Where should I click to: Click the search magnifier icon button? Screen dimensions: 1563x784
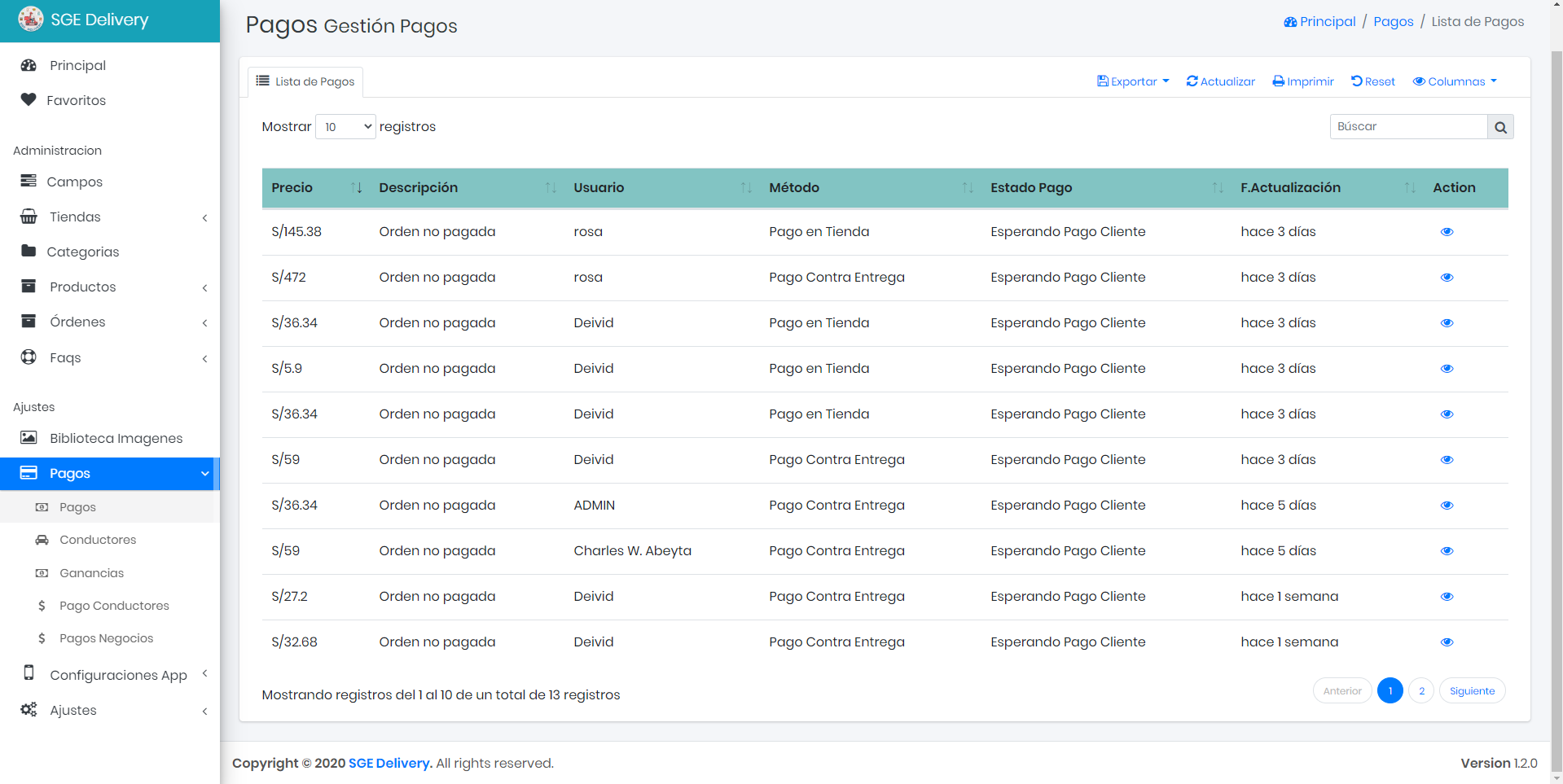click(1500, 127)
